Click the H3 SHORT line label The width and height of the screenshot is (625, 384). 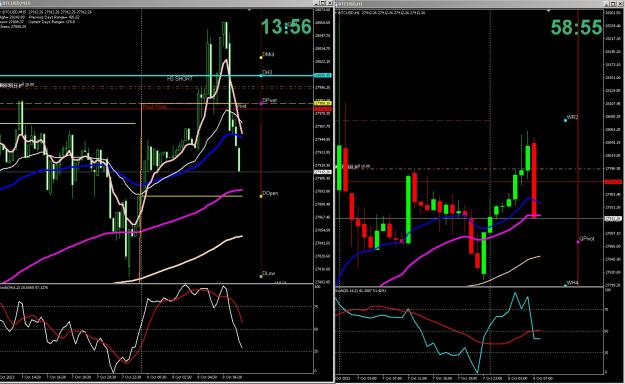tap(180, 79)
